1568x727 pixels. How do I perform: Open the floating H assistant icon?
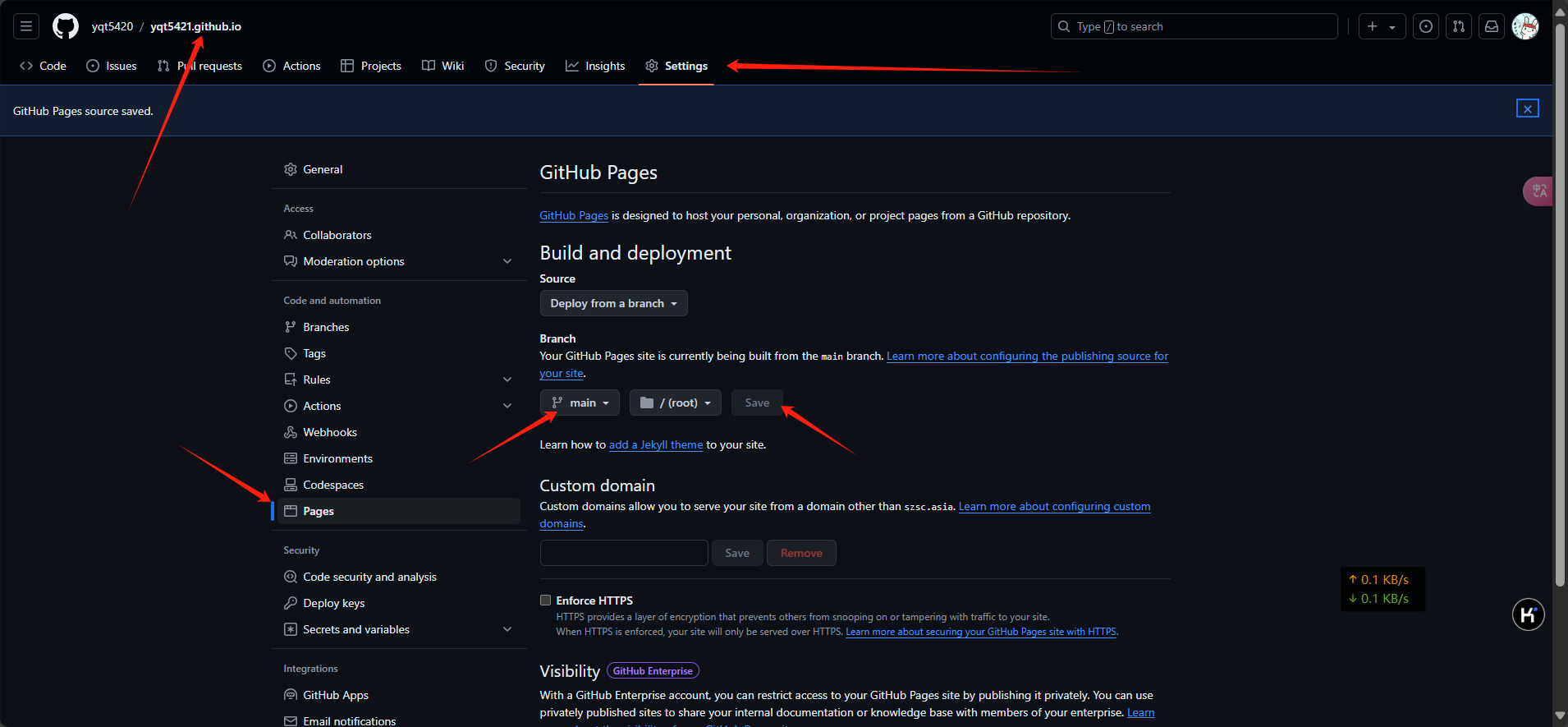point(1529,614)
